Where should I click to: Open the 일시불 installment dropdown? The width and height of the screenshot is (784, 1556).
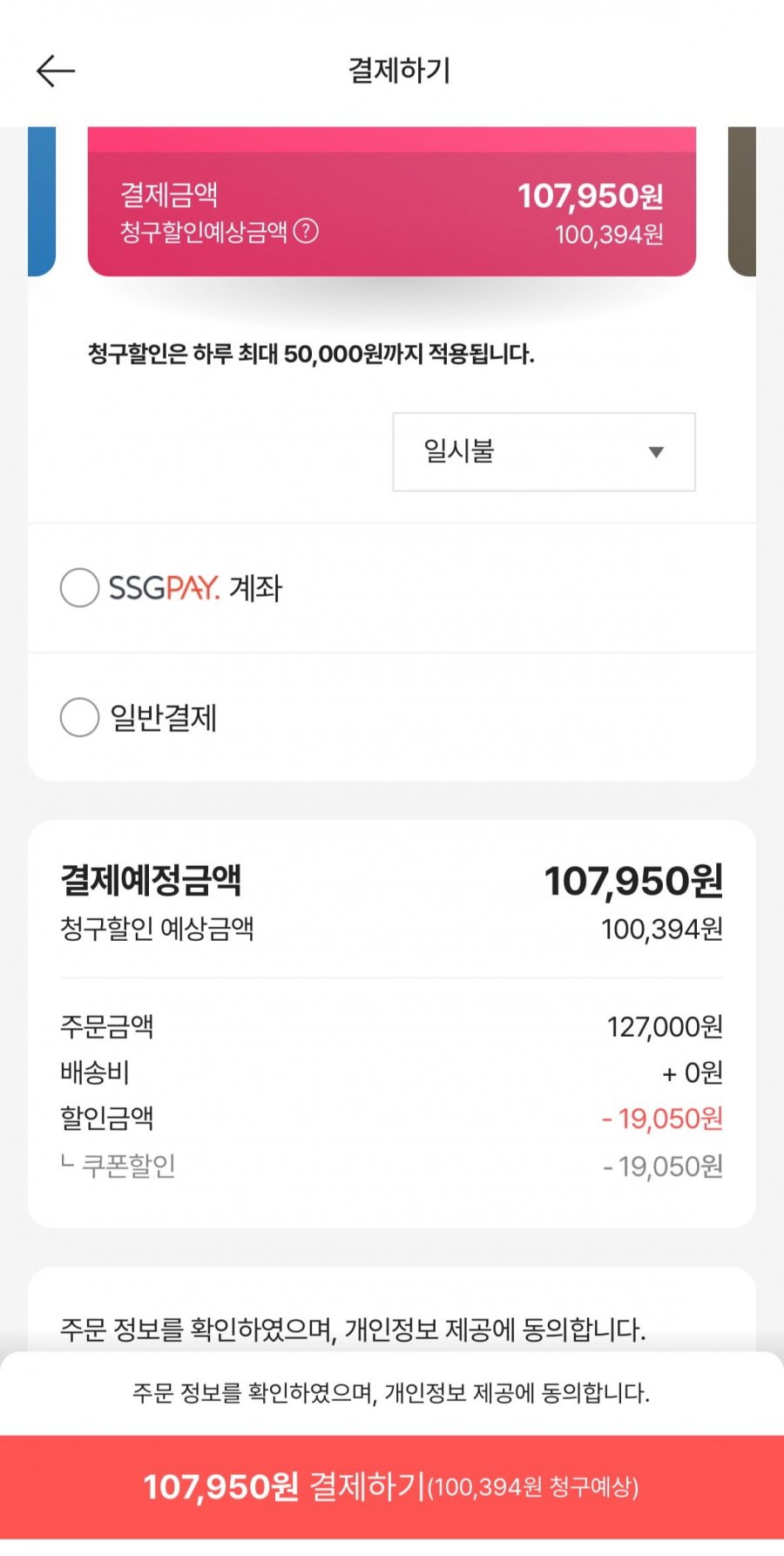pyautogui.click(x=544, y=451)
